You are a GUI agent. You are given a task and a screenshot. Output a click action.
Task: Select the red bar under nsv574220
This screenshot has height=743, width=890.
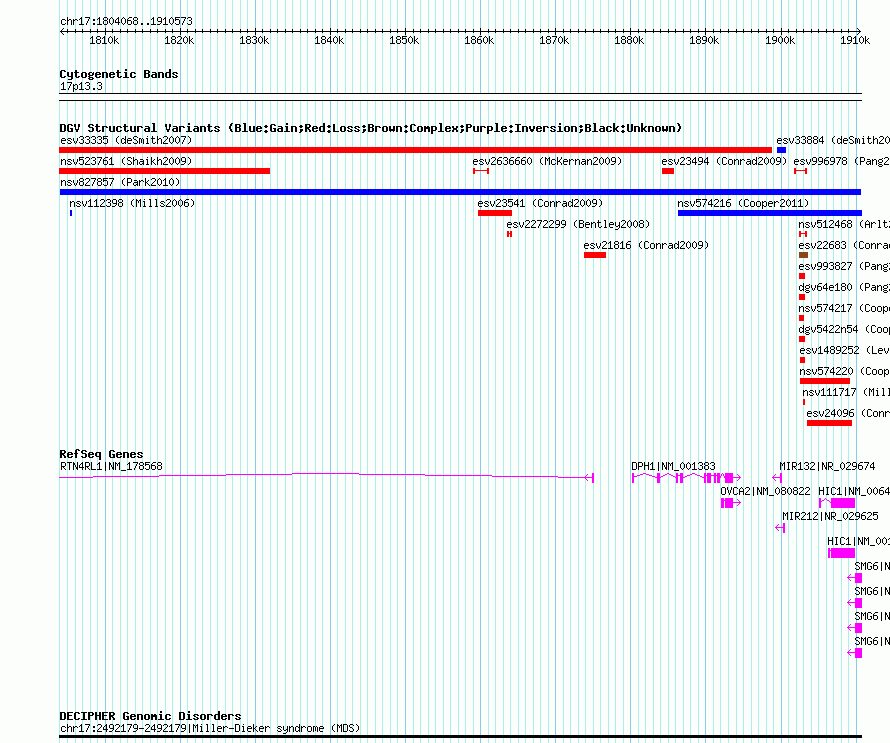coord(825,381)
